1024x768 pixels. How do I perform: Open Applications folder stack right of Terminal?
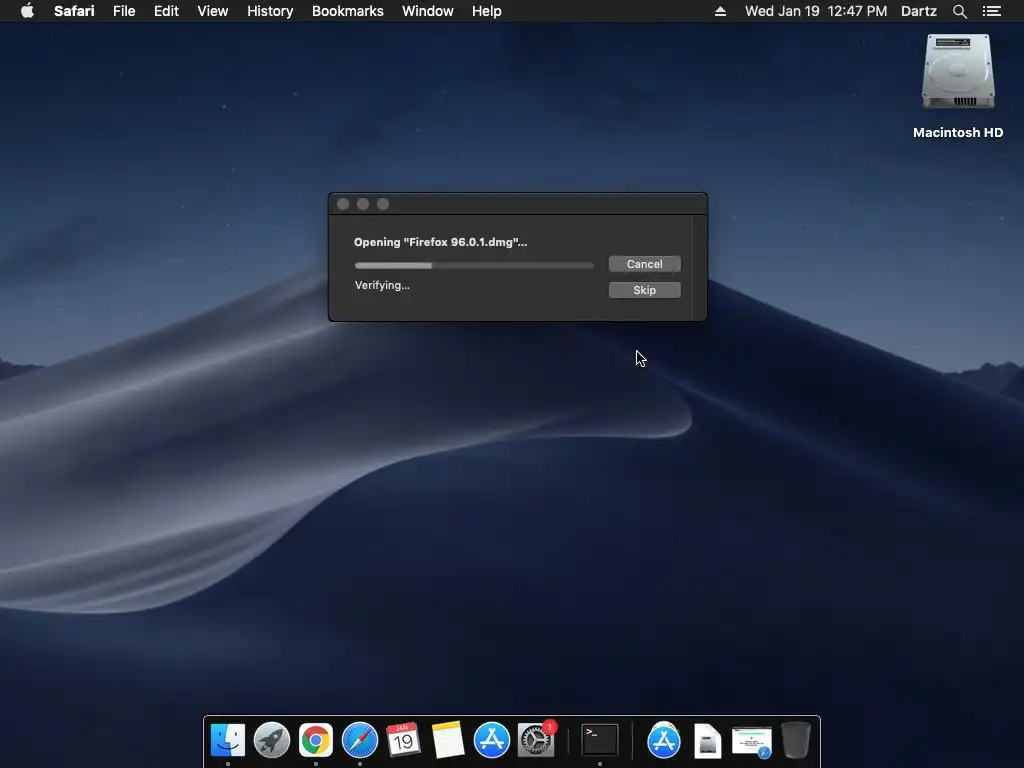point(664,741)
